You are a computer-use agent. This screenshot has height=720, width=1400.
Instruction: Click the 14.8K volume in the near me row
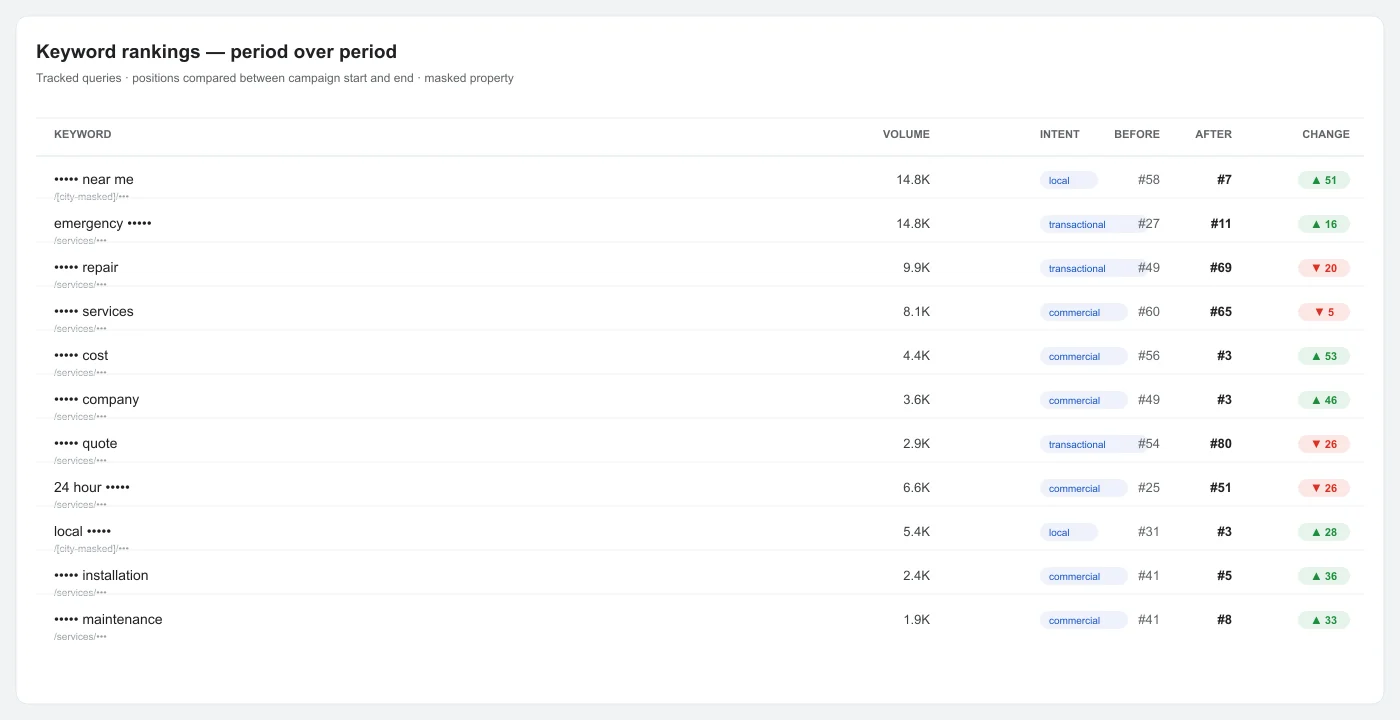point(913,180)
